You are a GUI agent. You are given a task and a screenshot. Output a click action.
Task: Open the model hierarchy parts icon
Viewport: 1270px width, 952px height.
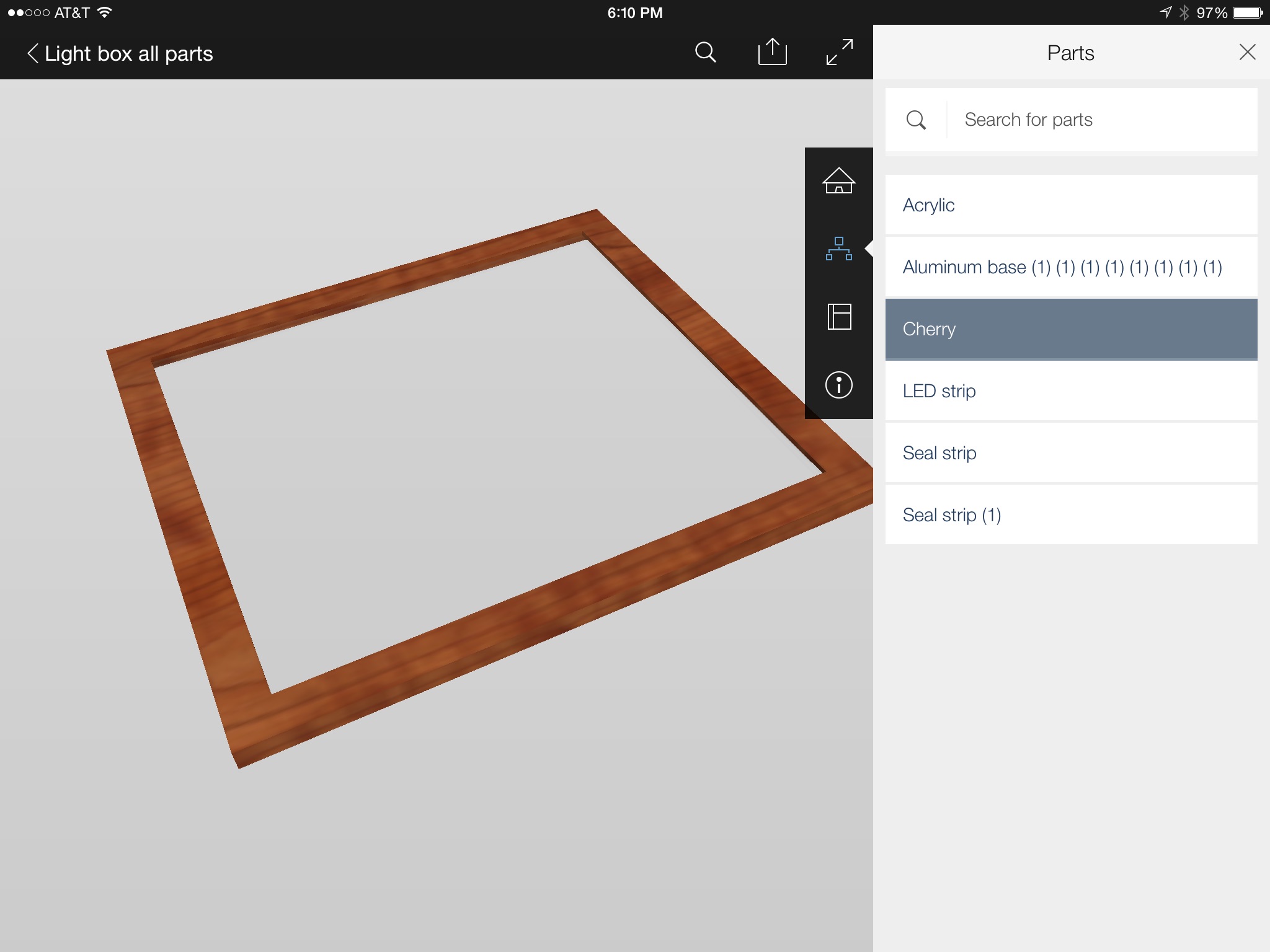(838, 249)
